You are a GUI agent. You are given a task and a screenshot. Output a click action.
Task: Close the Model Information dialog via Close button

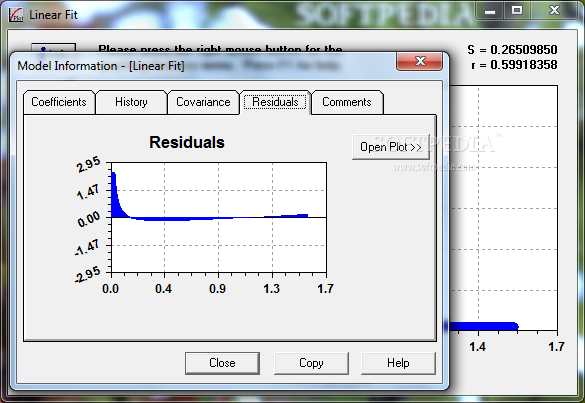222,363
